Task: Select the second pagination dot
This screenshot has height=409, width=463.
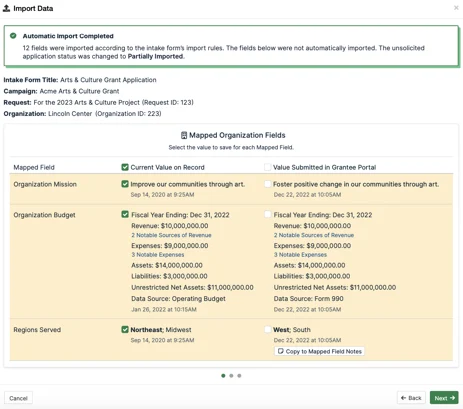Action: pyautogui.click(x=231, y=376)
